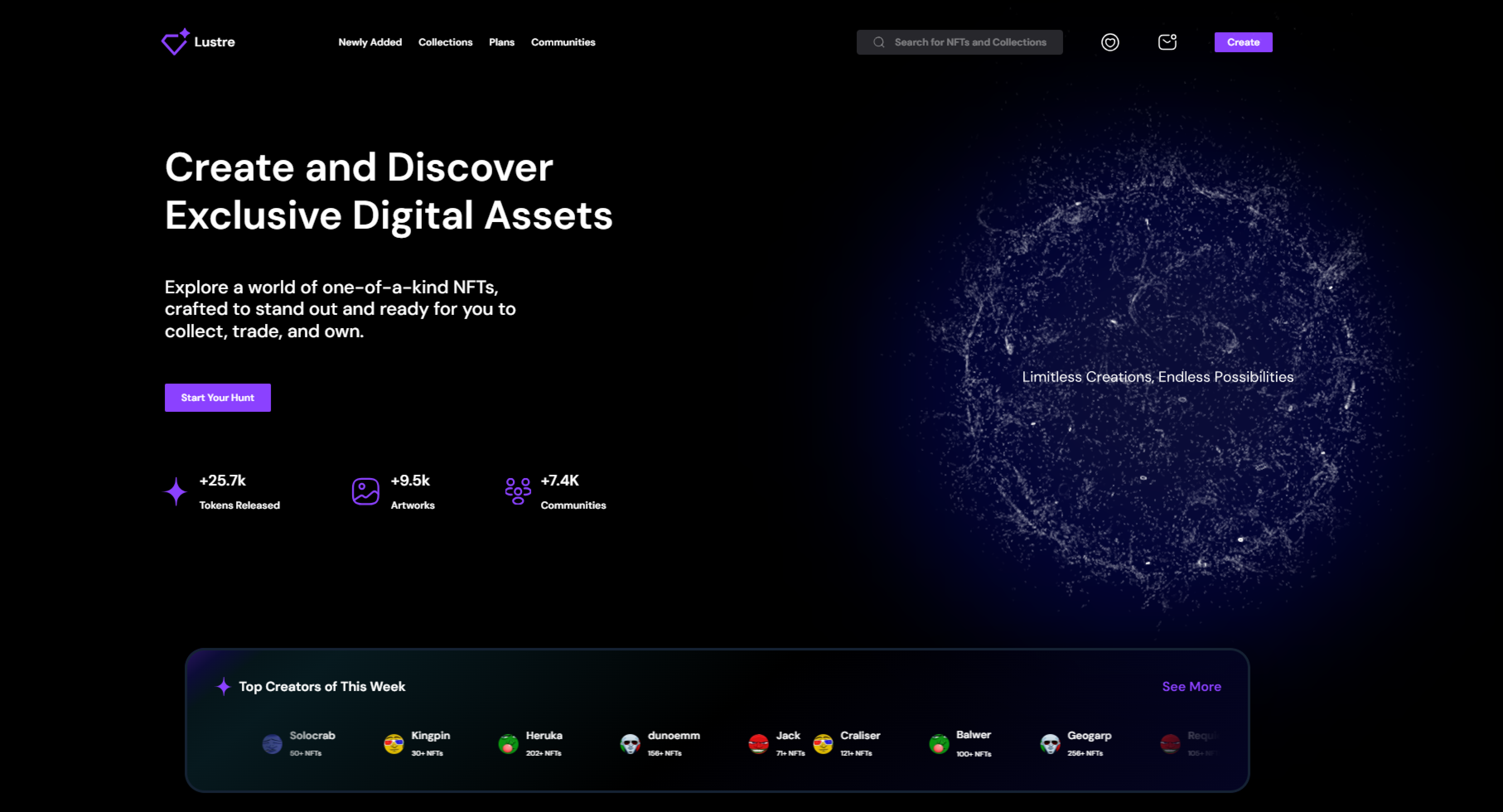Select Heruka creator avatar
The height and width of the screenshot is (812, 1503).
(508, 744)
